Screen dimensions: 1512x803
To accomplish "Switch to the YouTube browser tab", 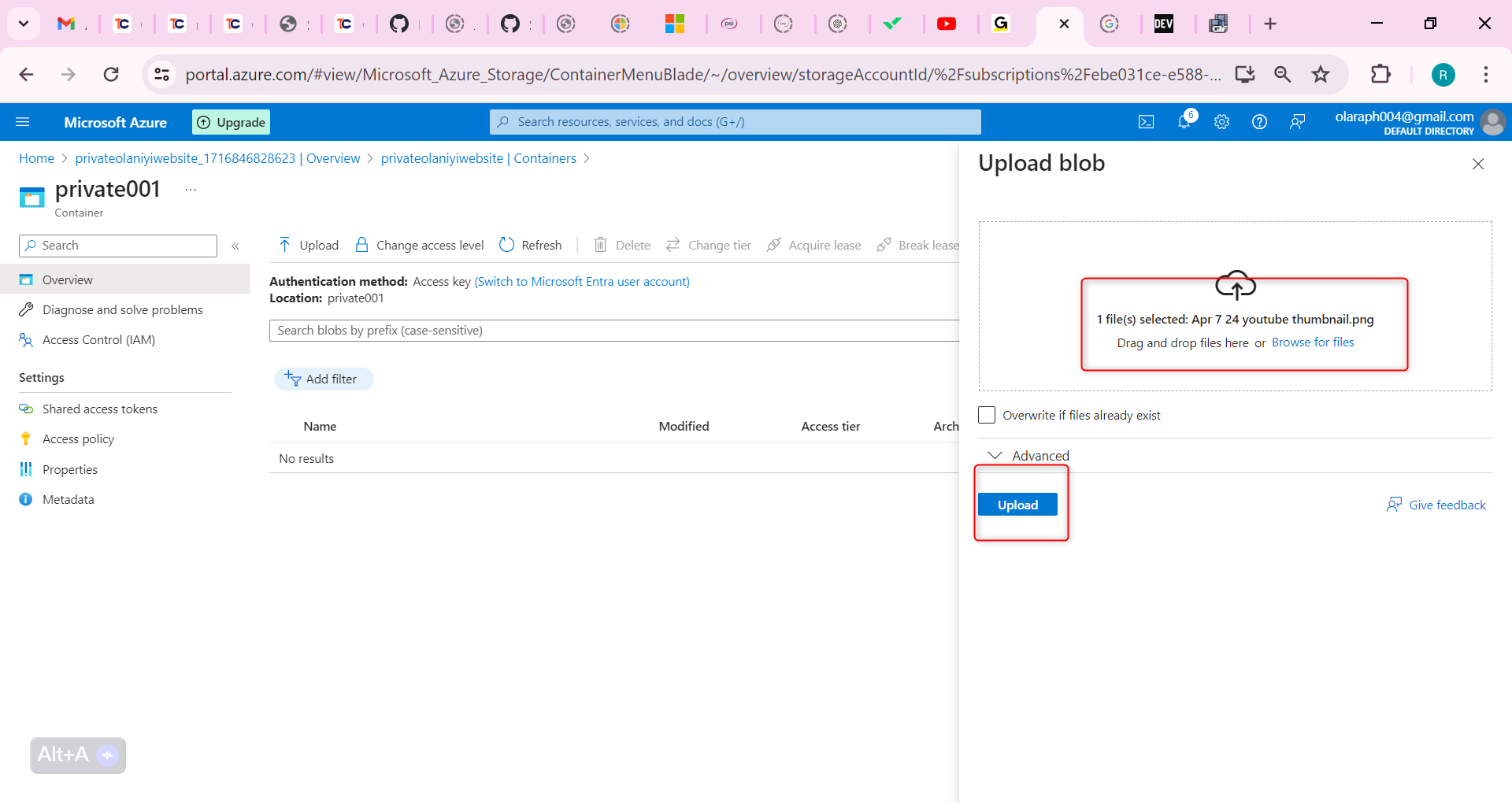I will (x=948, y=24).
